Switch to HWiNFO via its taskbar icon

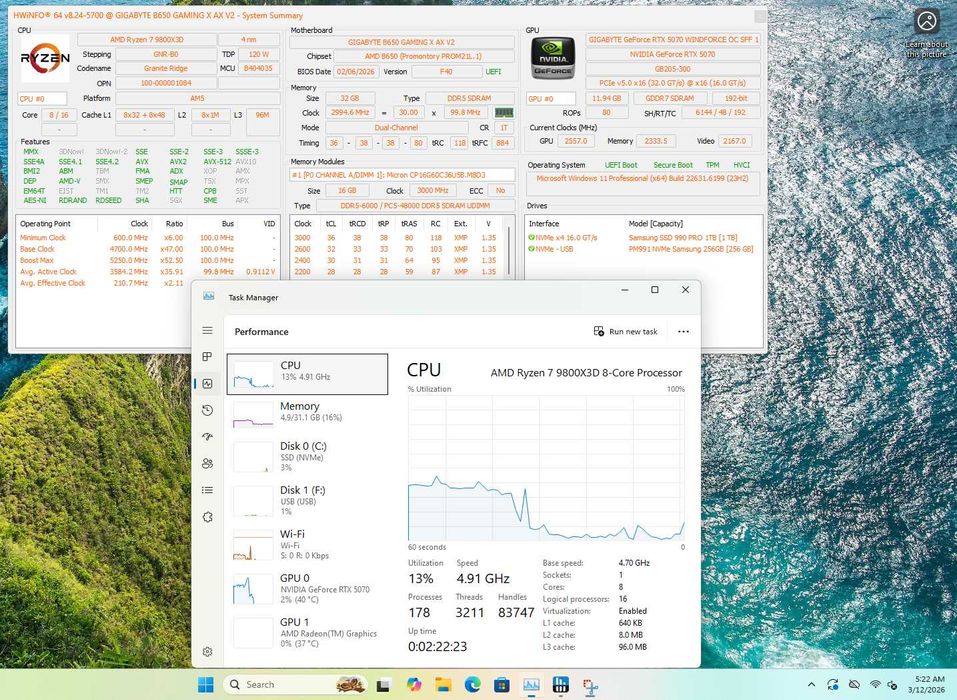click(560, 685)
